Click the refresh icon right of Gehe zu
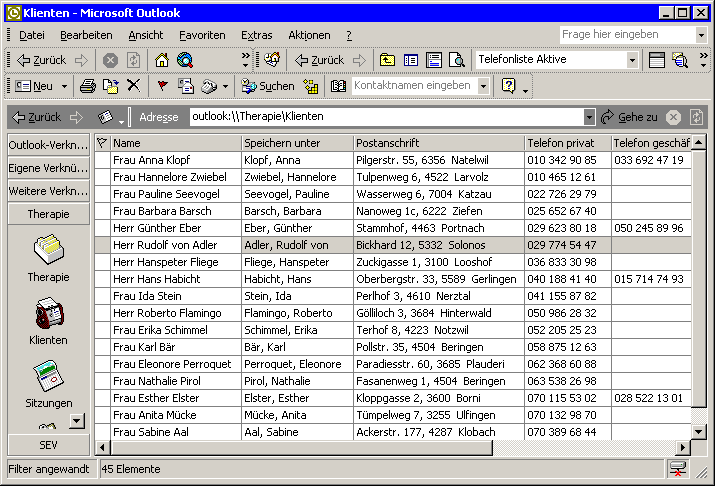 pos(696,117)
